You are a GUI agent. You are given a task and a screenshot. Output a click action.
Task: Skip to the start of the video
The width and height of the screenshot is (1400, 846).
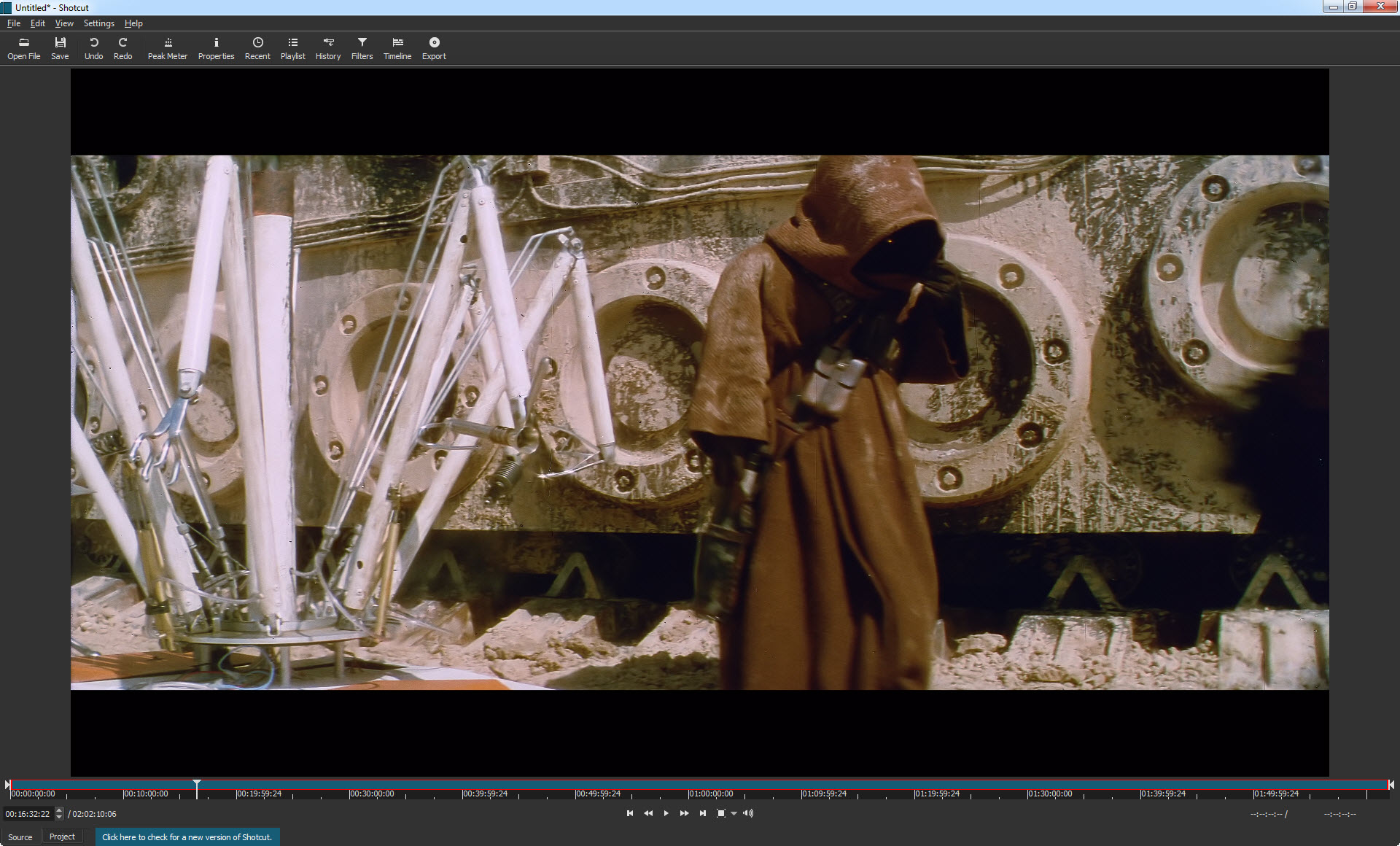point(630,813)
